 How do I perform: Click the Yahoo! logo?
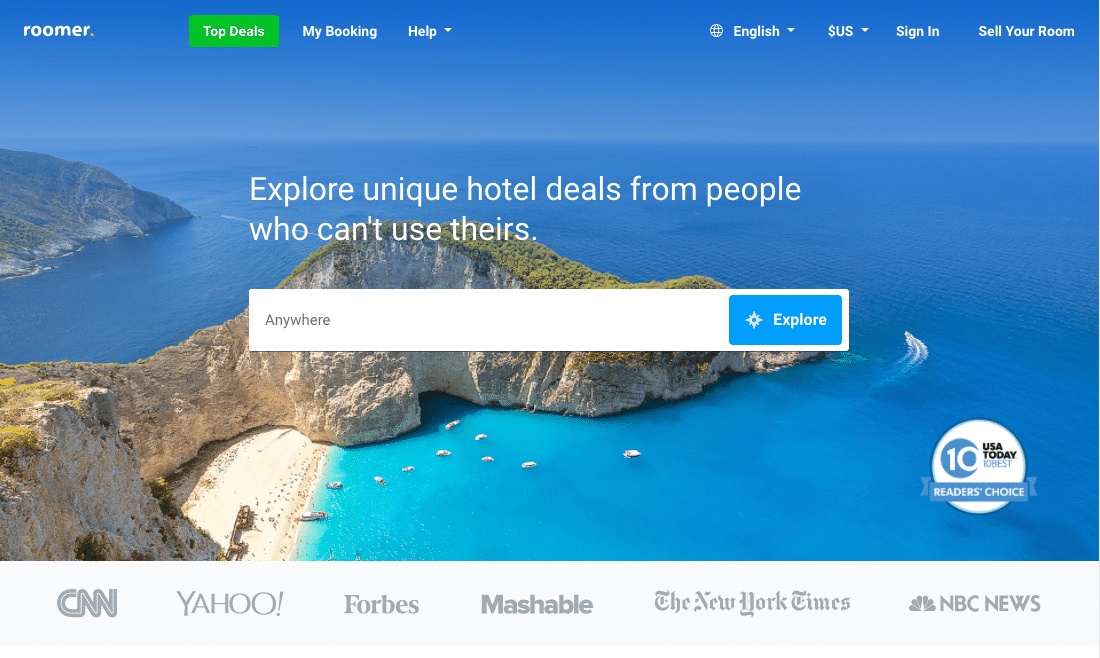(229, 603)
